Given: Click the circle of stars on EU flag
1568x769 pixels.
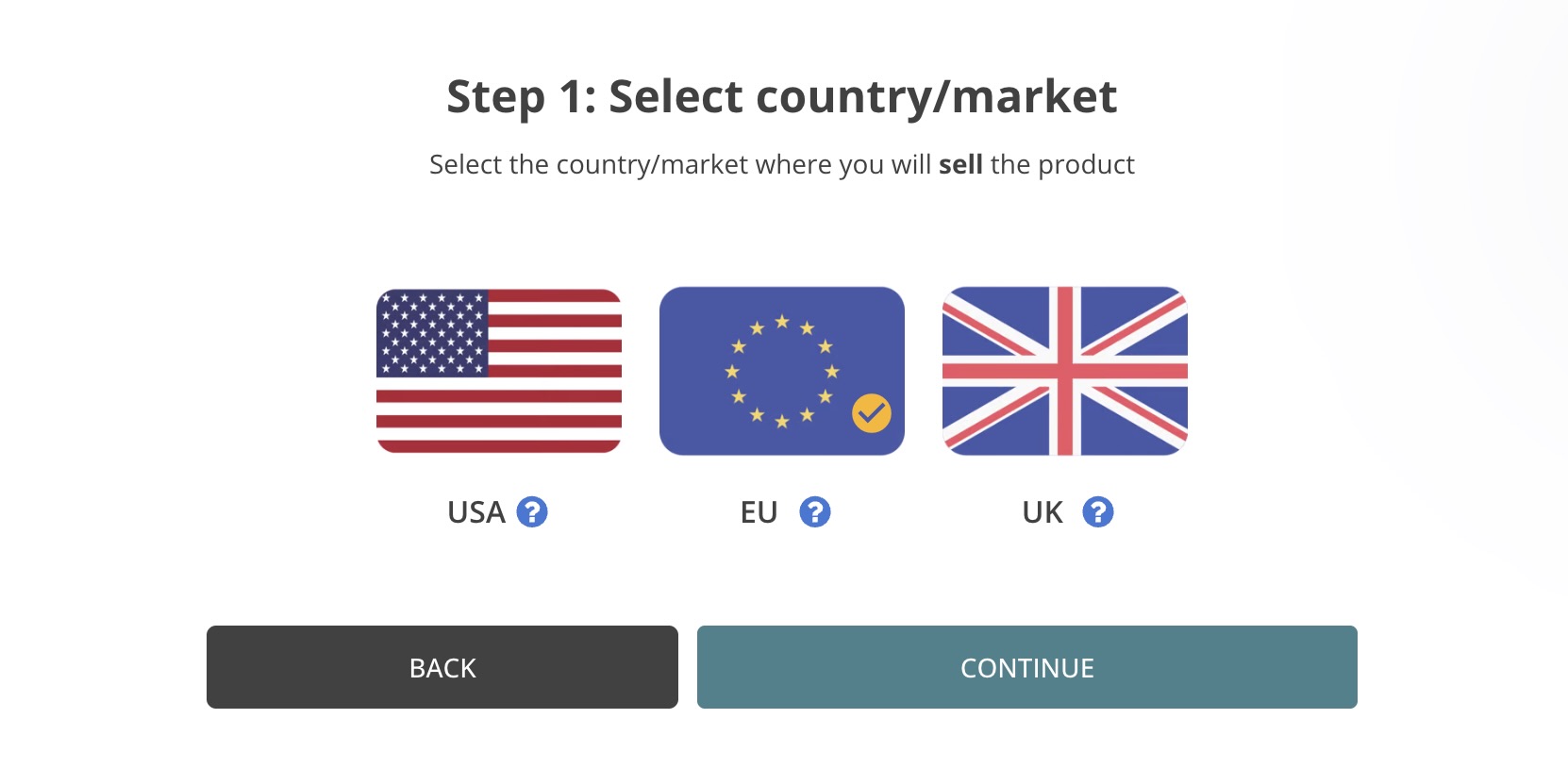Looking at the screenshot, I should point(782,372).
